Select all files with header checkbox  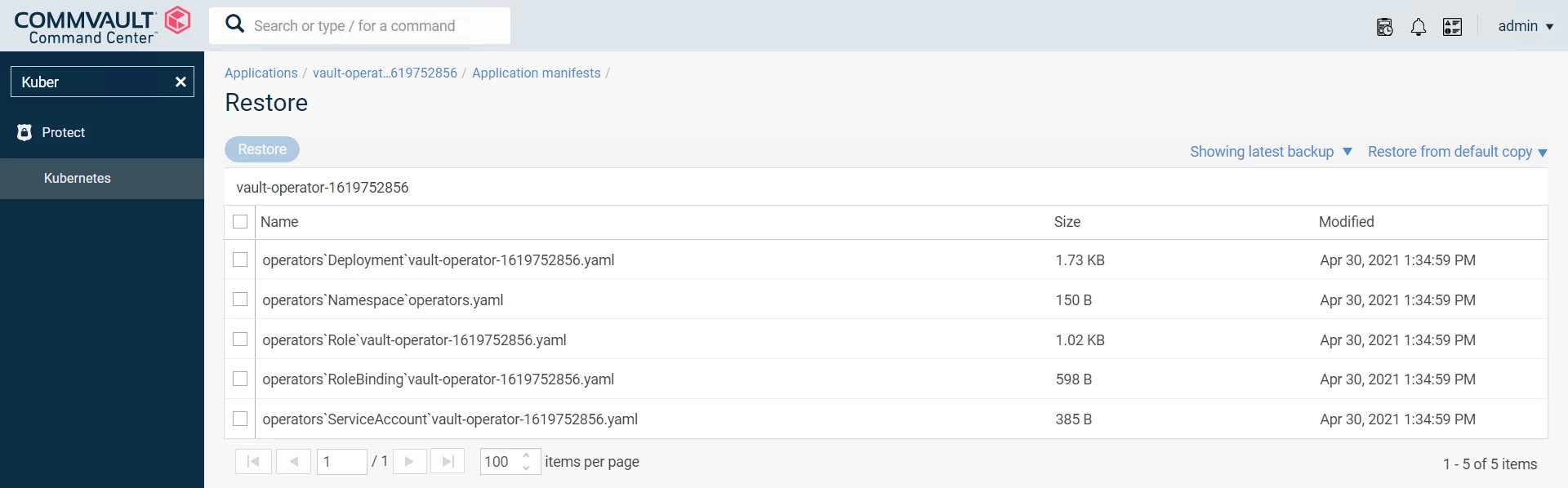point(240,222)
